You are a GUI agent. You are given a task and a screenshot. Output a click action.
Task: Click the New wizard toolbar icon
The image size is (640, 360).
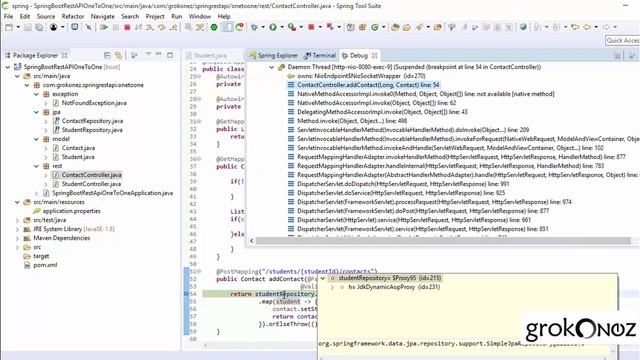pos(9,27)
